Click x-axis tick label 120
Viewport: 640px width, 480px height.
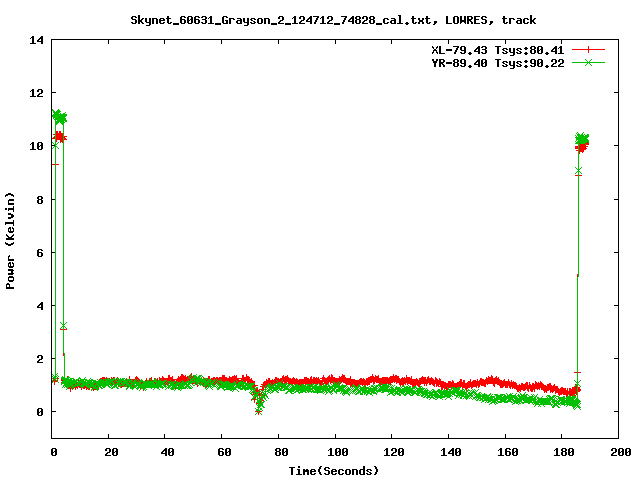[x=394, y=452]
